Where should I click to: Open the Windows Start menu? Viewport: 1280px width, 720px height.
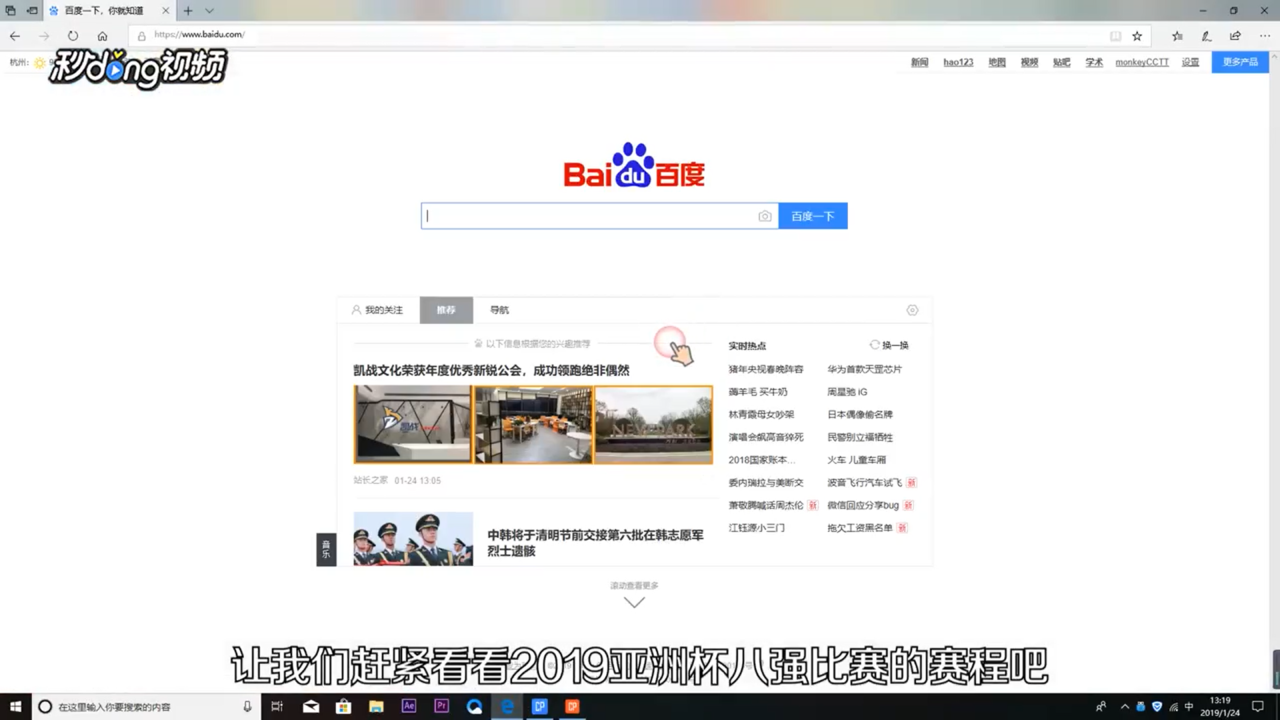point(15,706)
